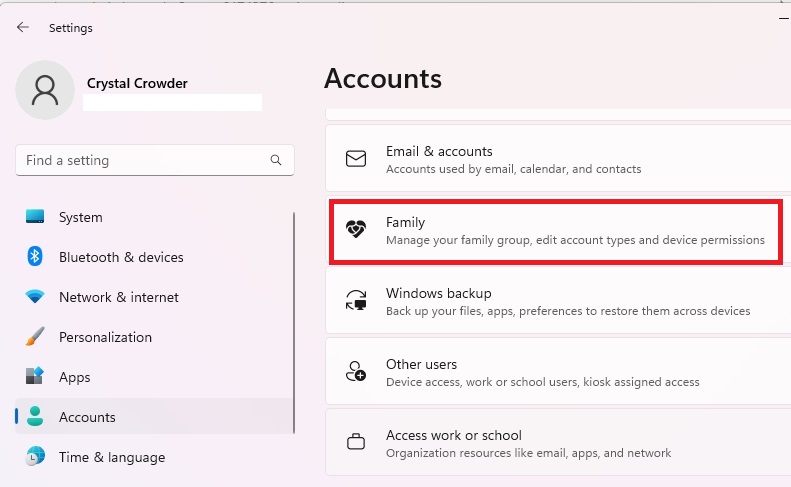
Task: Click the System monitor icon in sidebar
Action: point(35,217)
